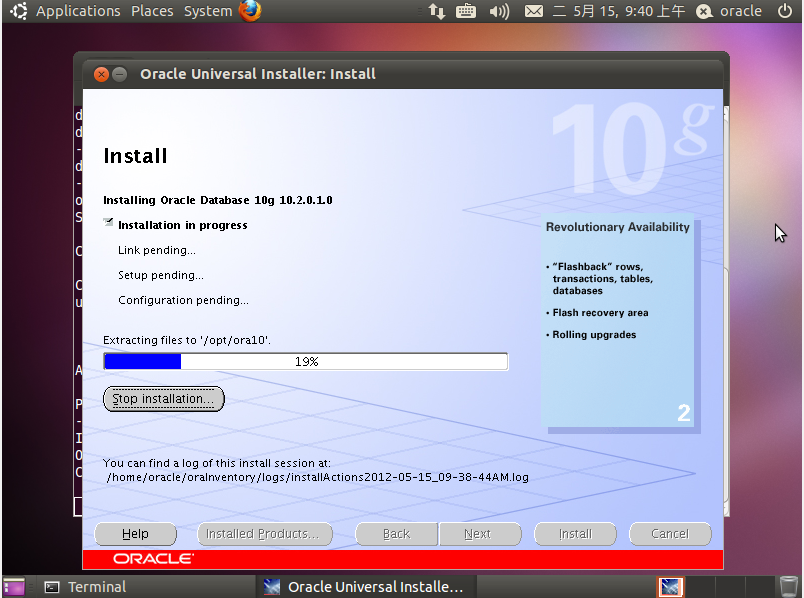This screenshot has width=804, height=598.
Task: Click the 'Installing Oracle Database 10g 10.2.0.1.0' heading
Action: (x=218, y=200)
